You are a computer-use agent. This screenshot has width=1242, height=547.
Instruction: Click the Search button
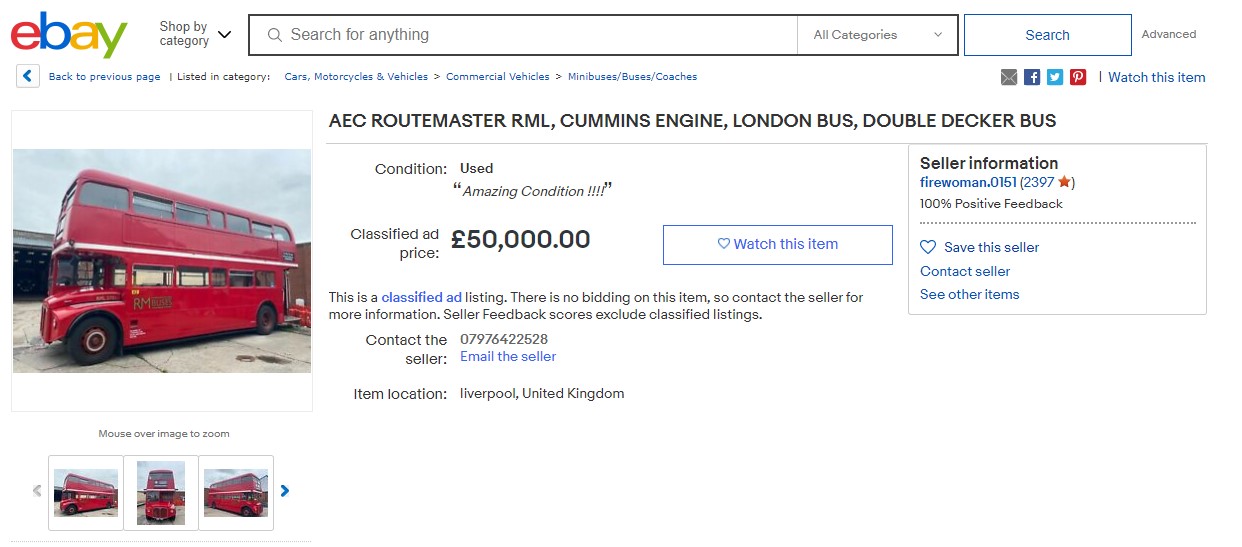point(1047,35)
